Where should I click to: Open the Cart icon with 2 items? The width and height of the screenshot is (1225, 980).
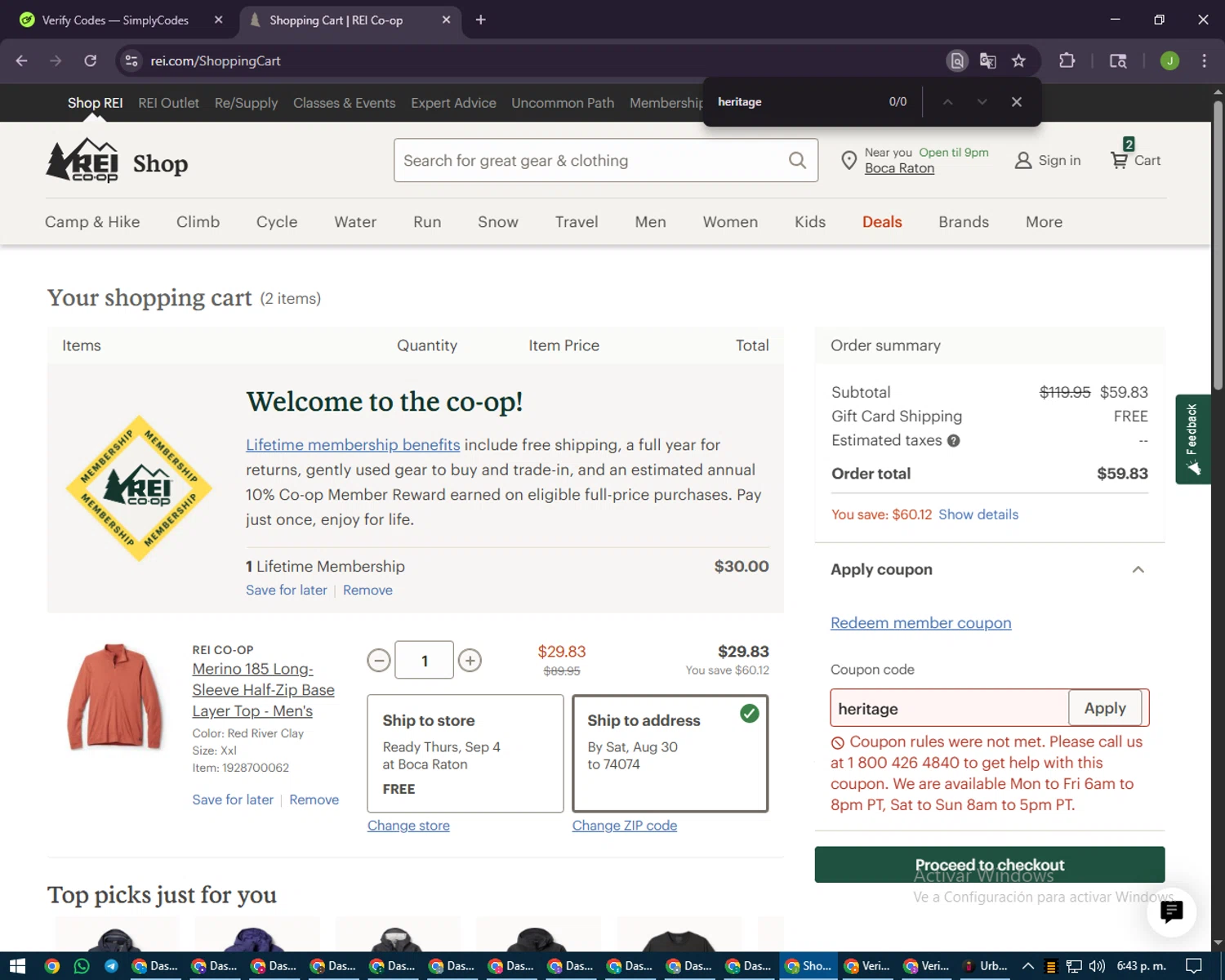pos(1135,157)
